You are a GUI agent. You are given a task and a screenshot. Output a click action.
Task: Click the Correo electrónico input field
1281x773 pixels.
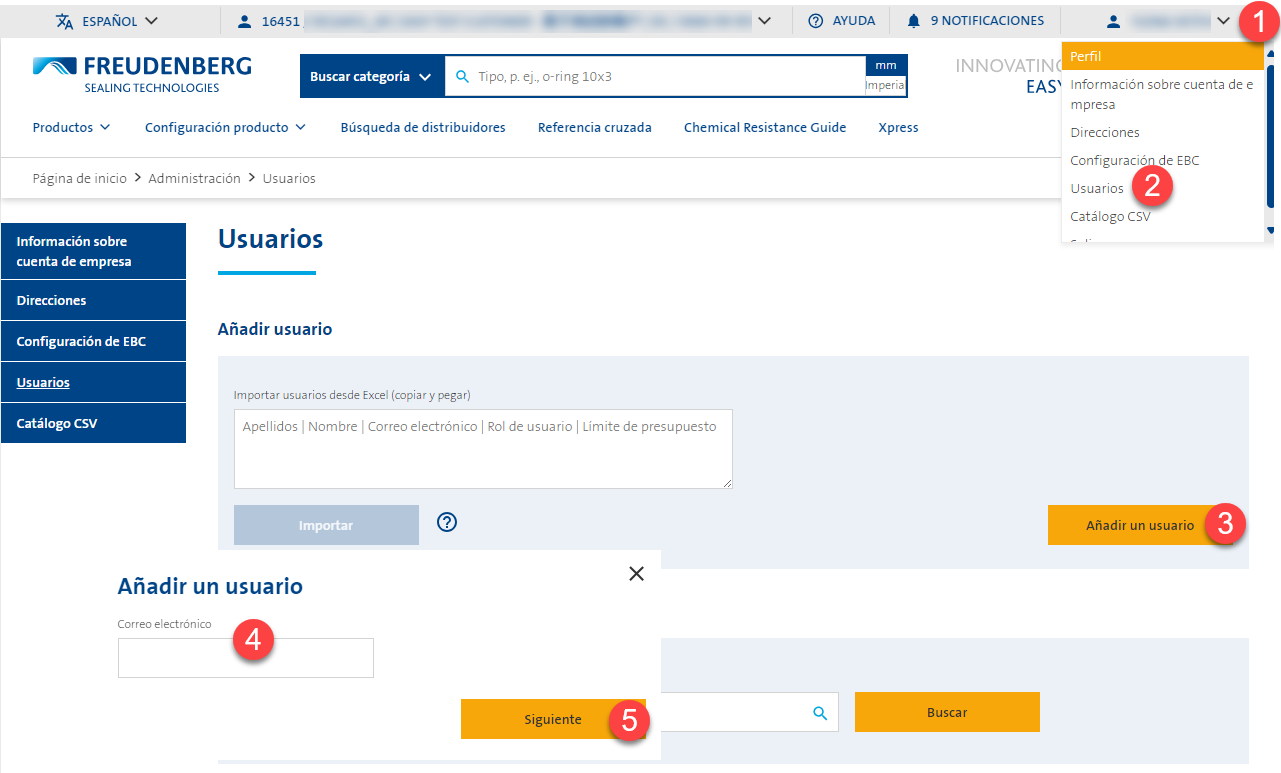tap(245, 658)
